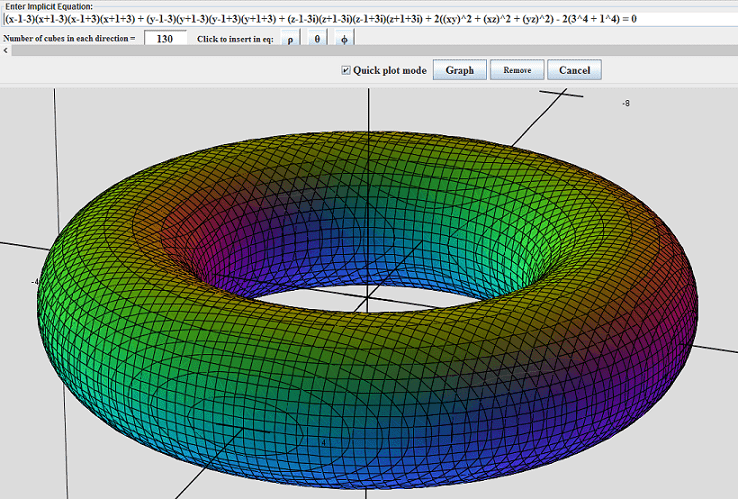Click the Cancel button

(x=575, y=70)
